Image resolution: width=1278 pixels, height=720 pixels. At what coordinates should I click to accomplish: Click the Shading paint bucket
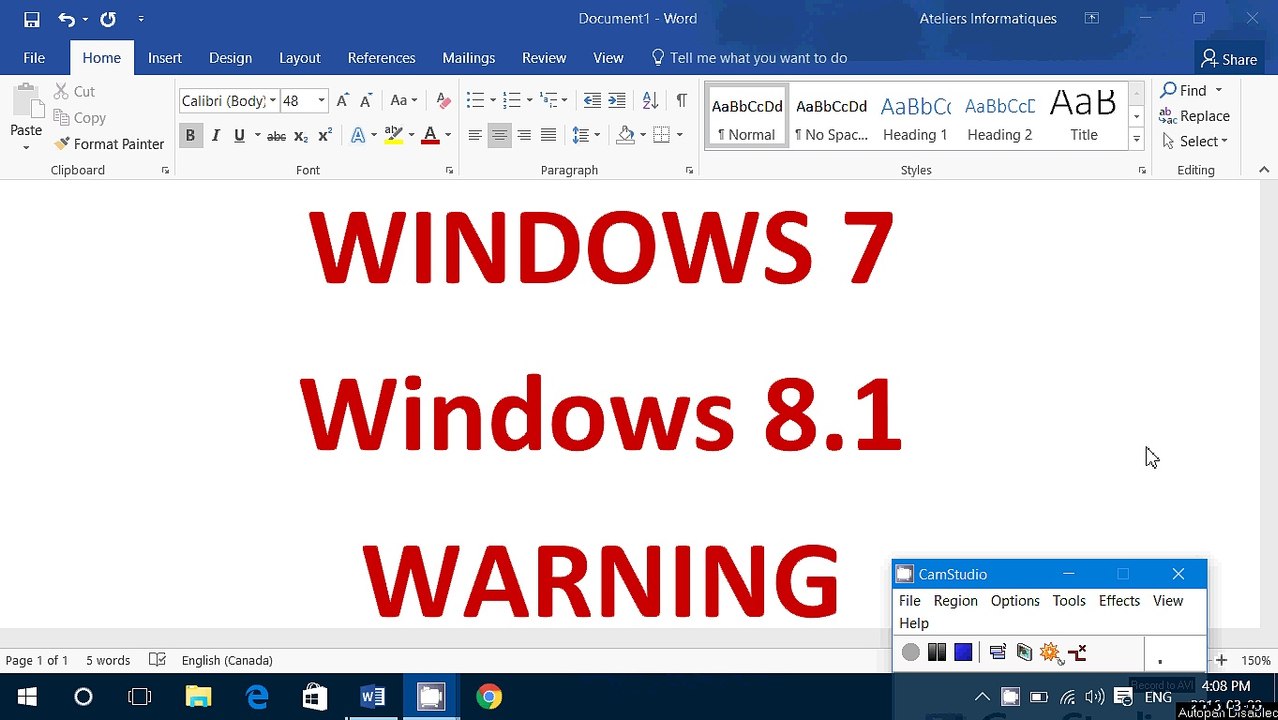coord(626,135)
